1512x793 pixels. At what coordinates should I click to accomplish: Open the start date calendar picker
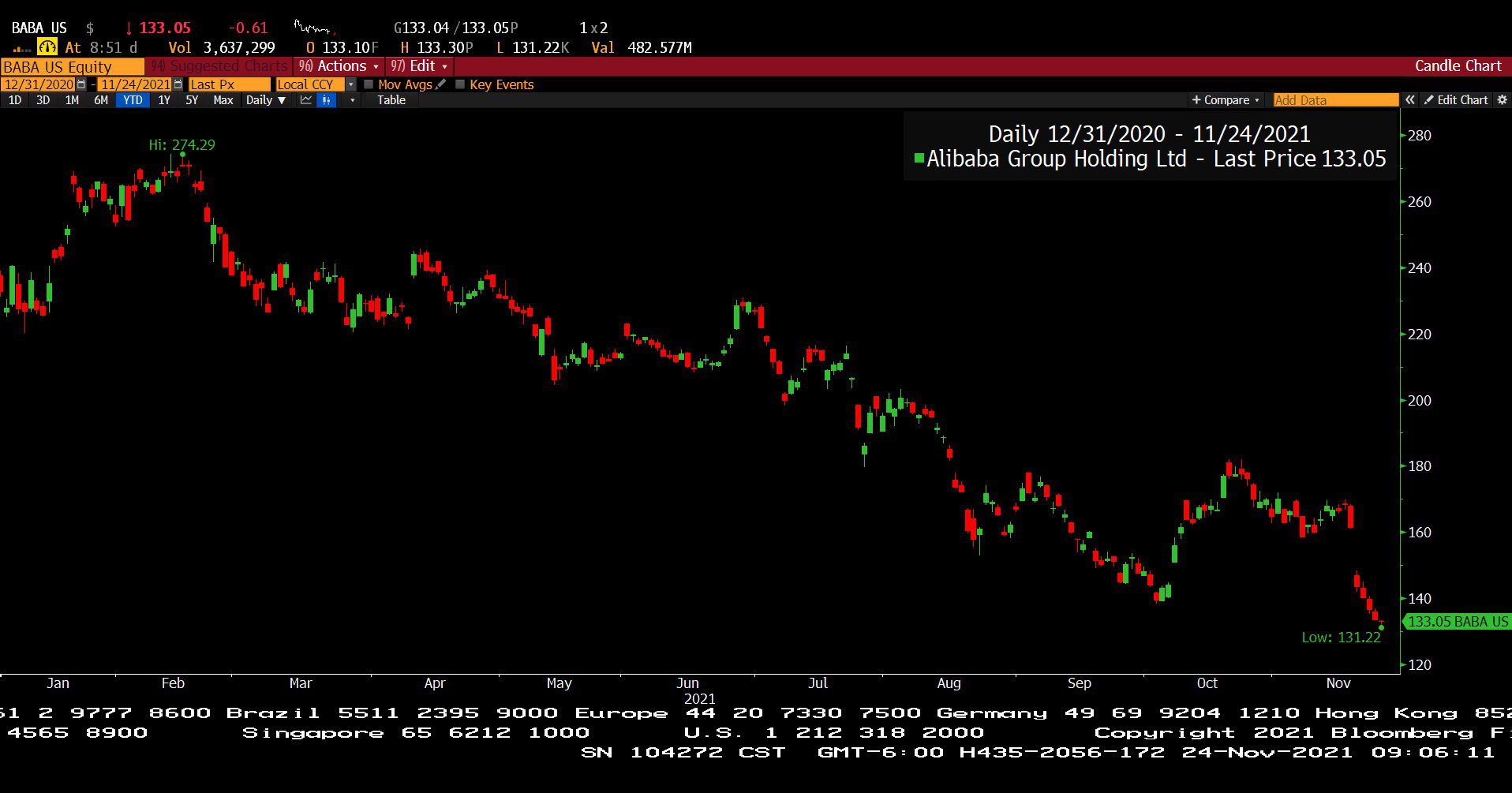(x=80, y=84)
